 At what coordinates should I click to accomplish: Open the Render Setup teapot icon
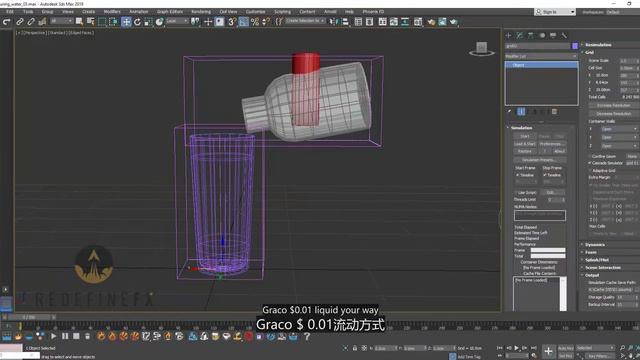431,22
